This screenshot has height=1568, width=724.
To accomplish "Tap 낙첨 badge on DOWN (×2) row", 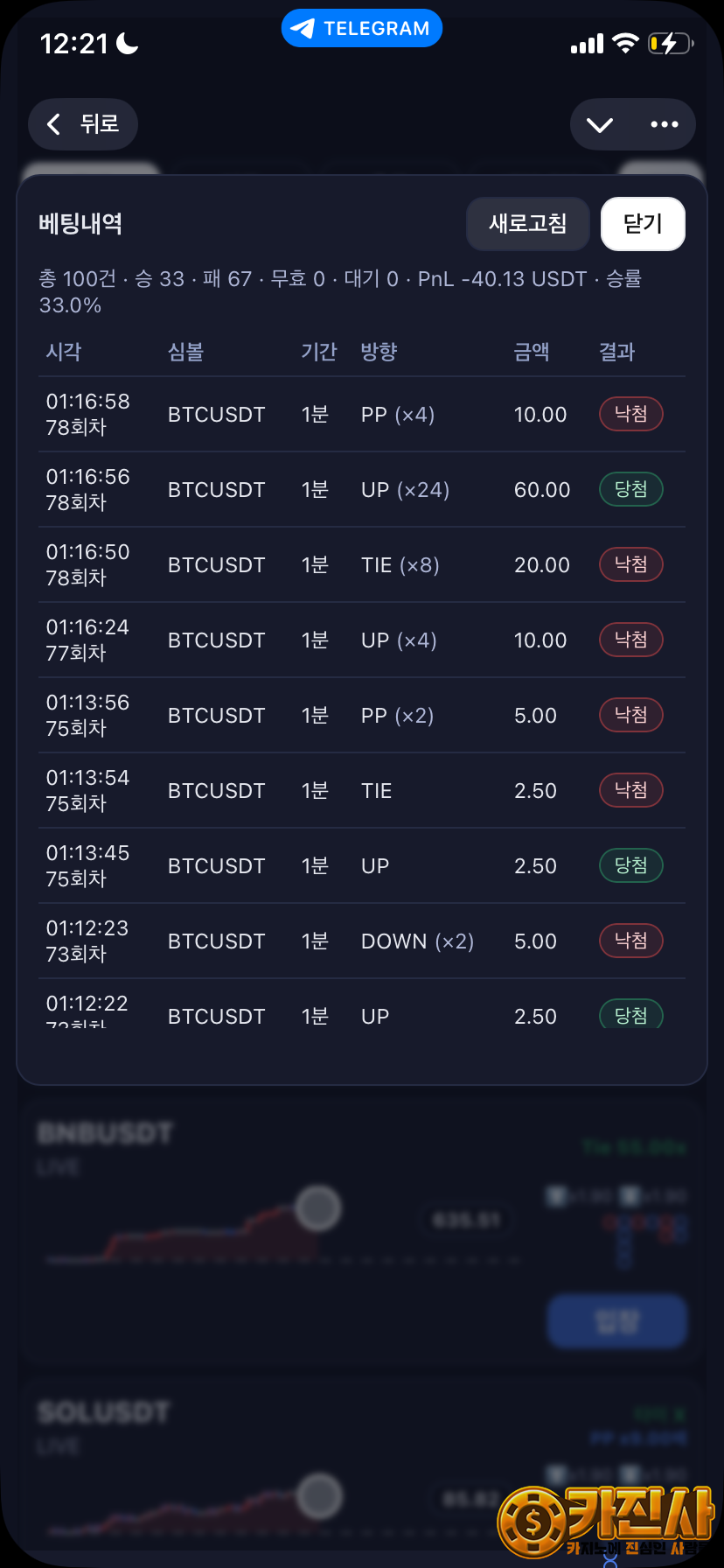I will point(630,941).
